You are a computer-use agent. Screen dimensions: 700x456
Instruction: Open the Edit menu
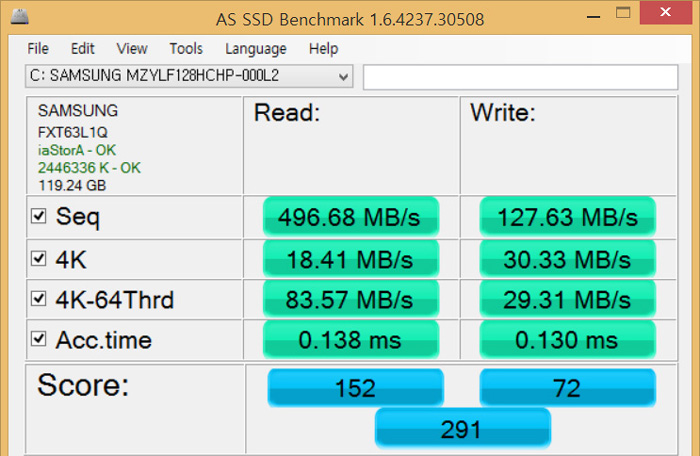point(83,48)
